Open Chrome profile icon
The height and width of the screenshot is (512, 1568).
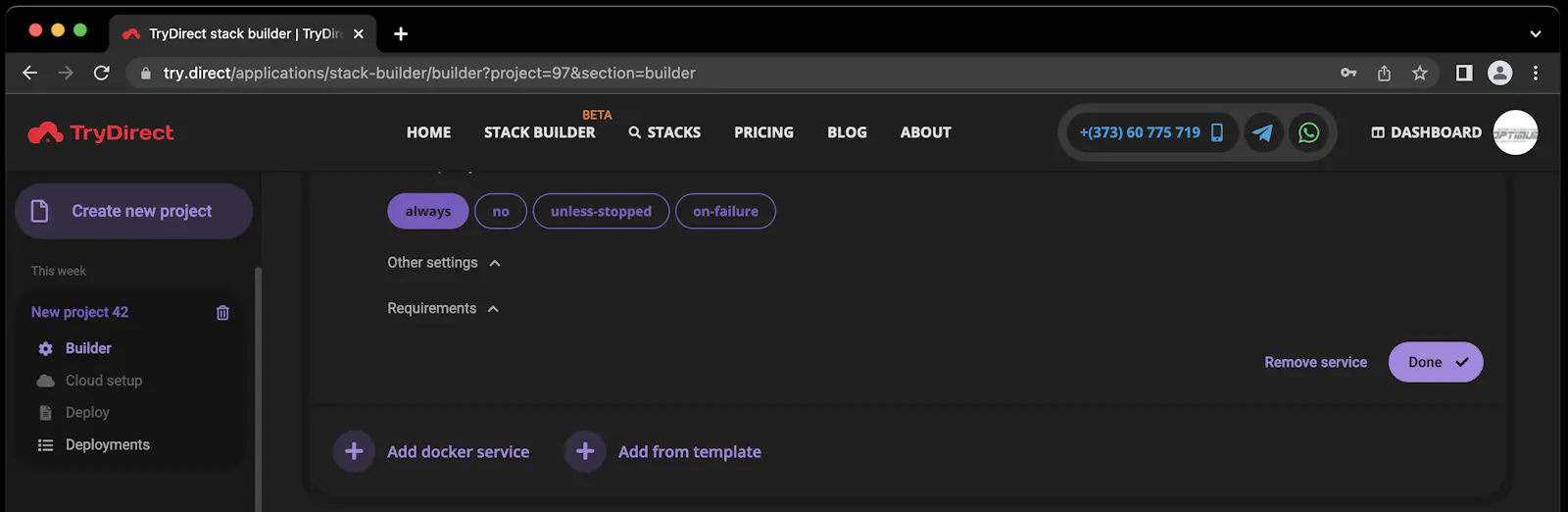click(1499, 73)
